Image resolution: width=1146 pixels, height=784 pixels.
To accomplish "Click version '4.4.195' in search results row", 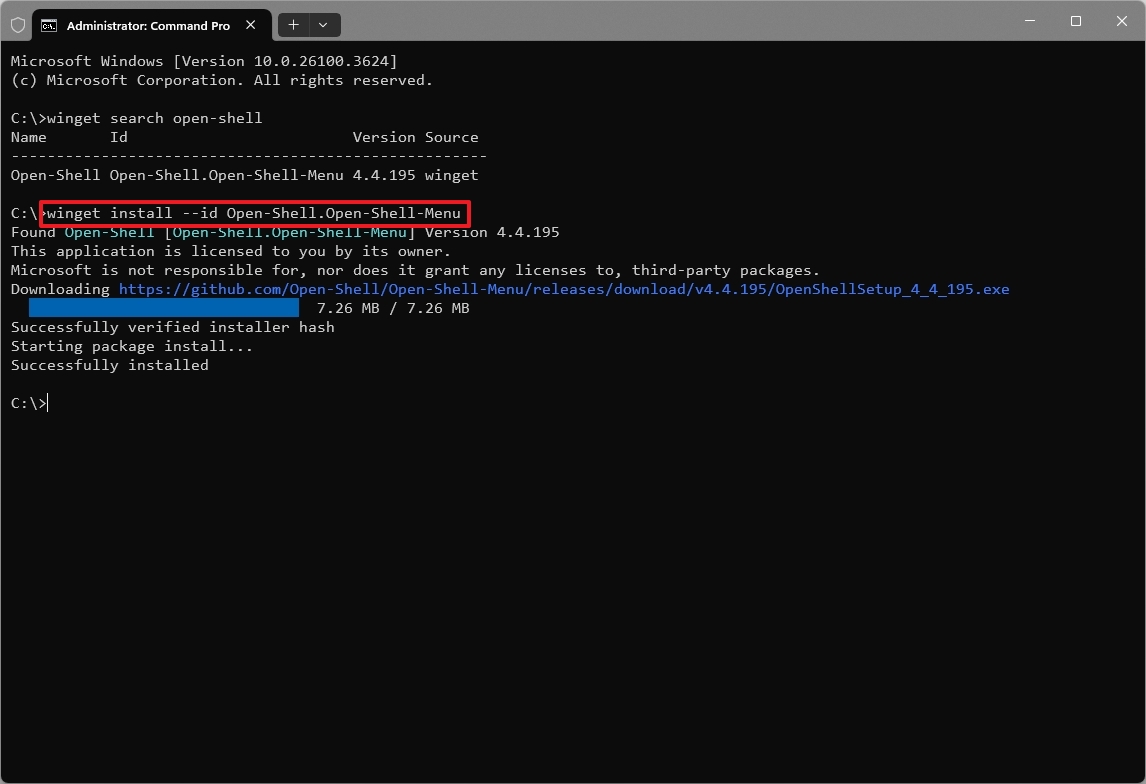I will click(384, 175).
